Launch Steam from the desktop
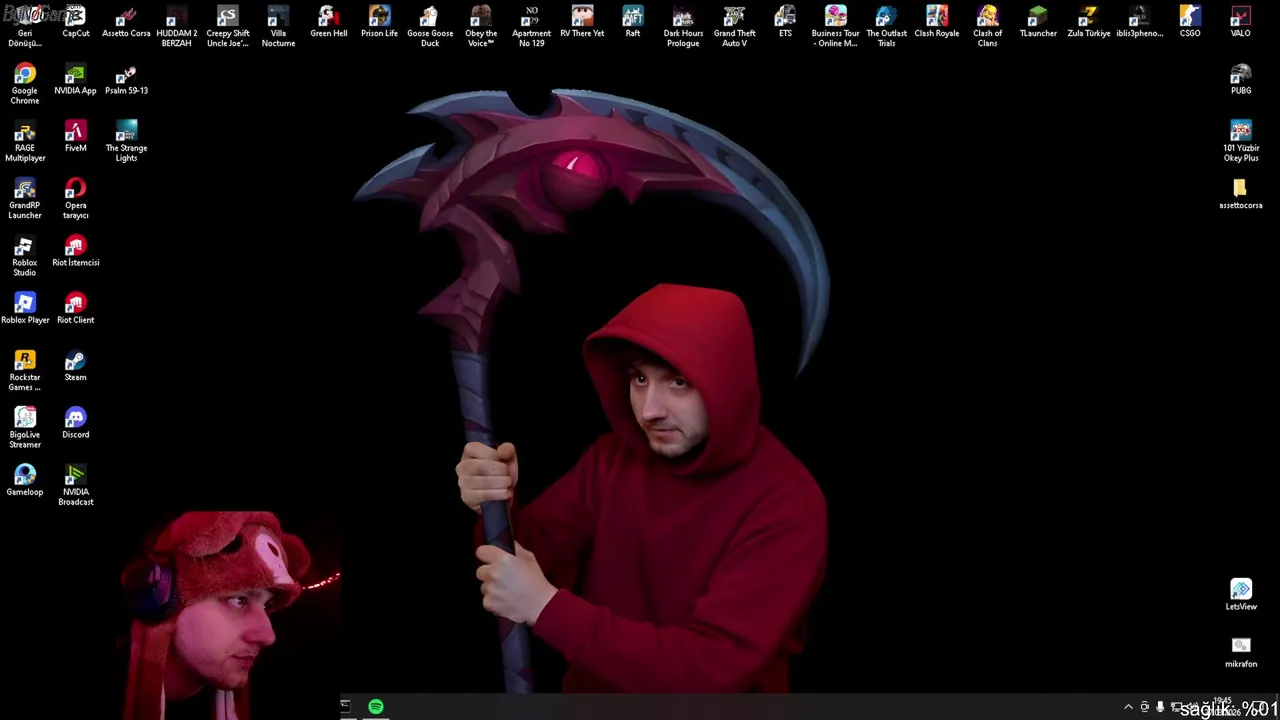The width and height of the screenshot is (1280, 720). tap(75, 367)
